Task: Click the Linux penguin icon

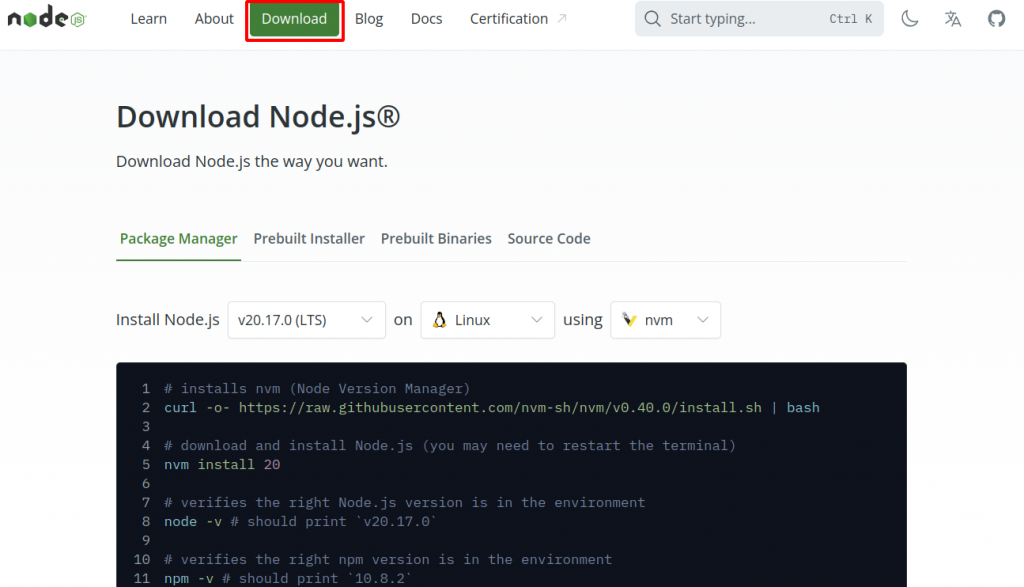Action: 440,320
